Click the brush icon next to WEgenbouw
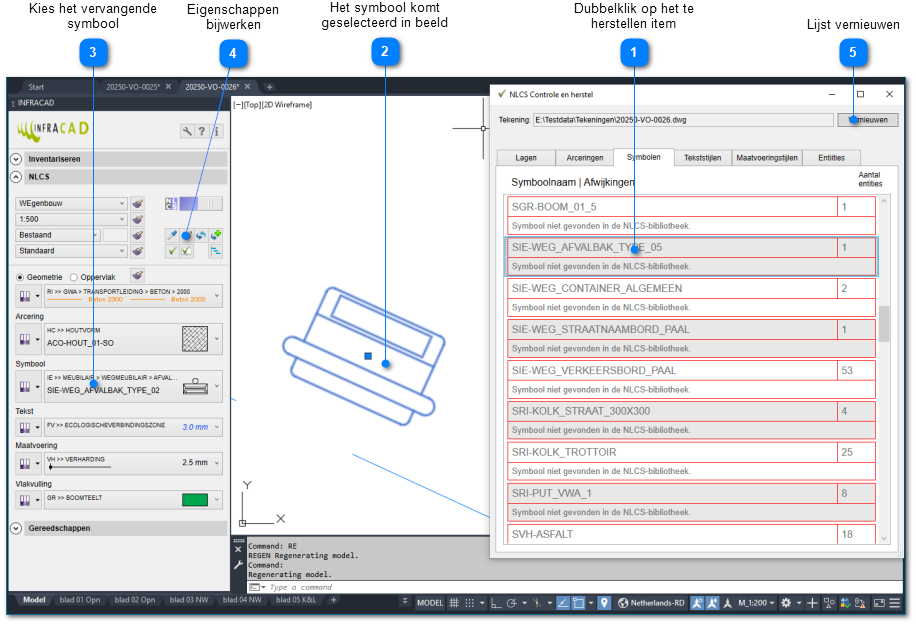916x625 pixels. (x=138, y=203)
